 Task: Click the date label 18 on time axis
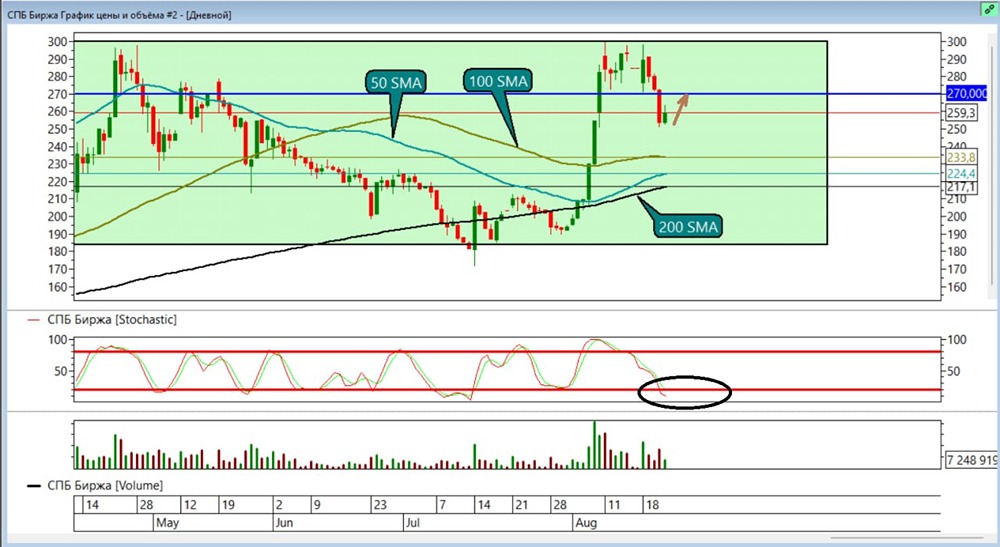(x=652, y=505)
